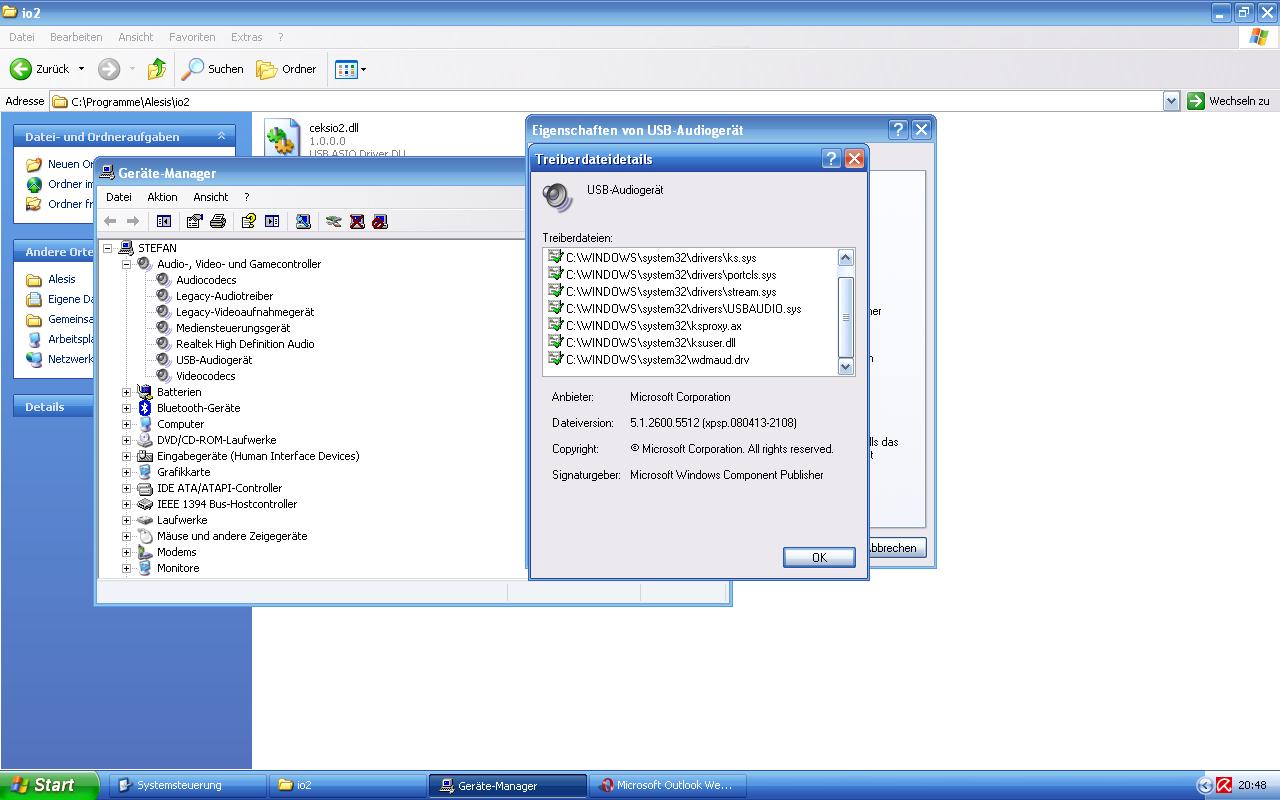Image resolution: width=1280 pixels, height=800 pixels.
Task: Select ks.sys in driver files list
Action: pyautogui.click(x=661, y=258)
